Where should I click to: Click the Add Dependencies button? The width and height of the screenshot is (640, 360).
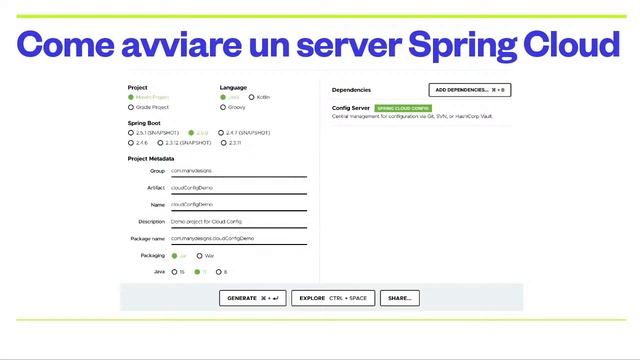pos(470,90)
